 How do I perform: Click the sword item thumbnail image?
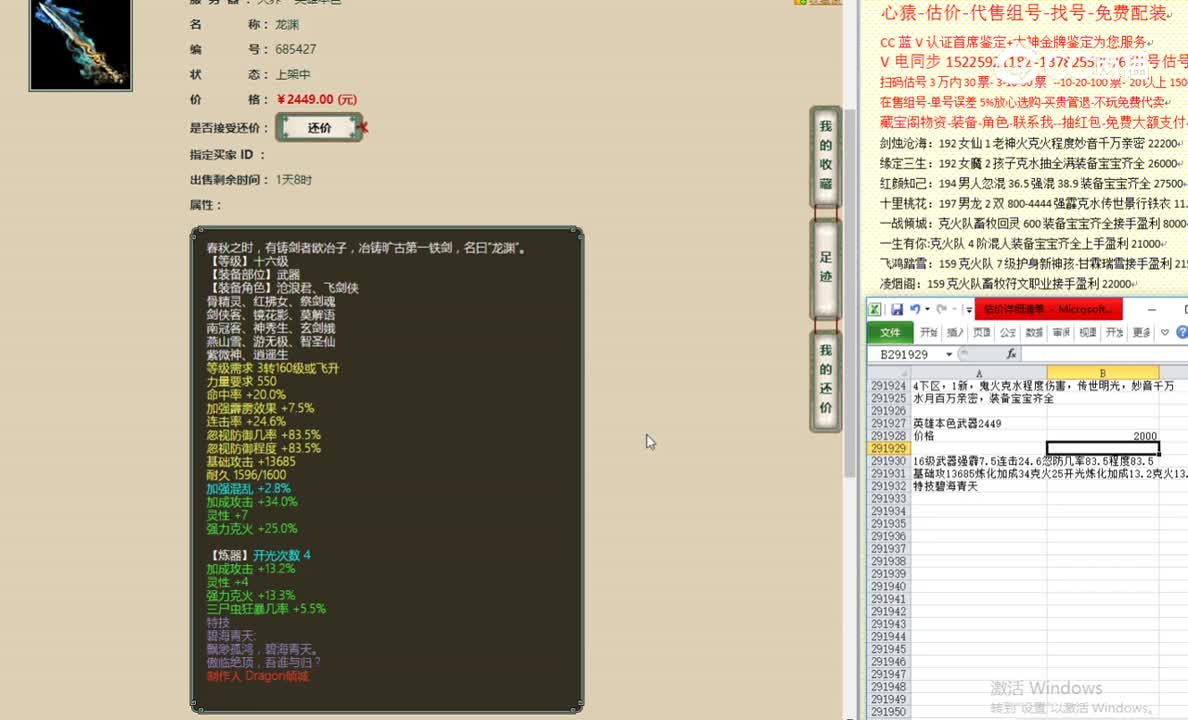point(80,45)
